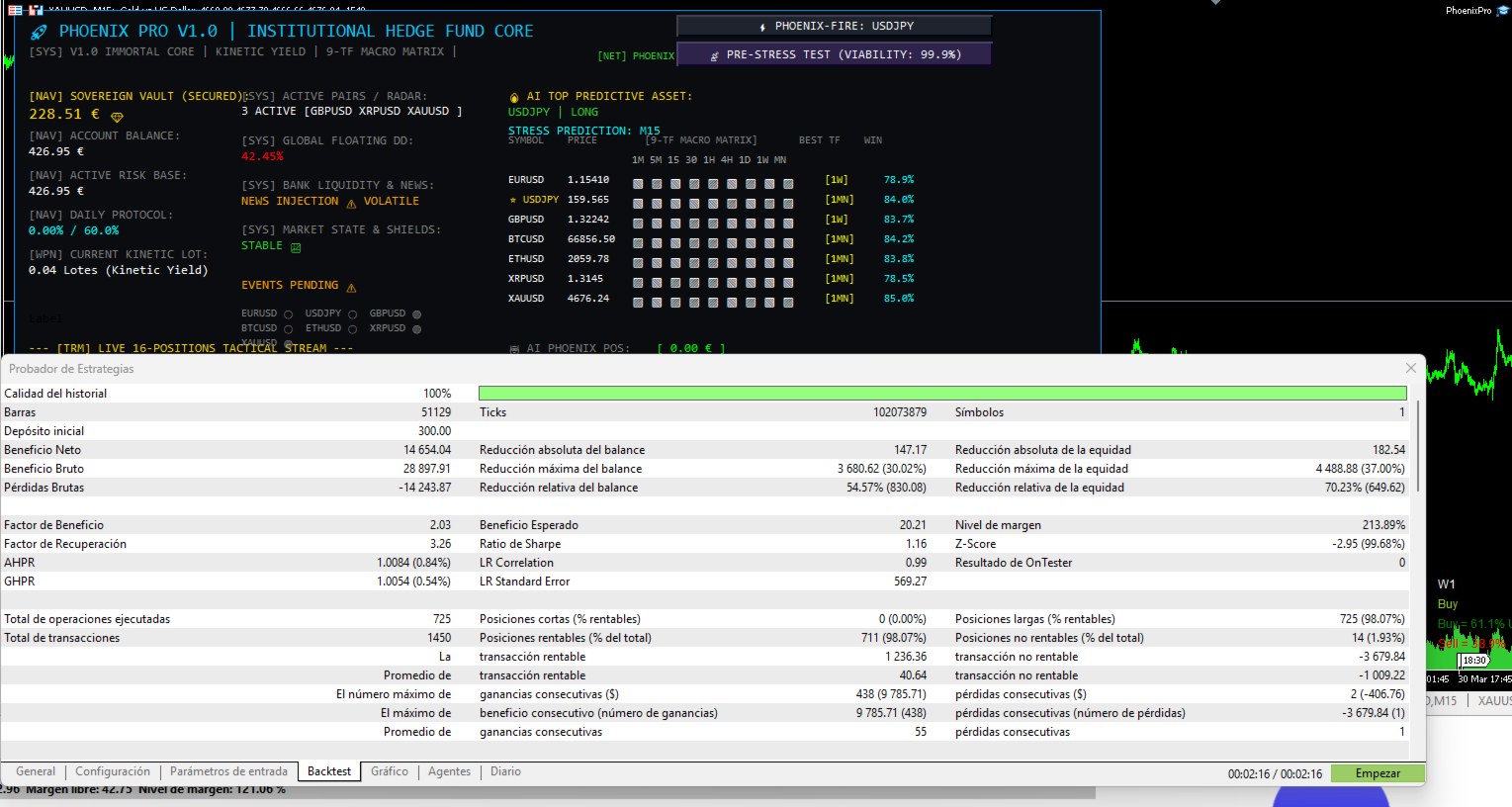Click the flame icon beside AI Top Predictive Asset
Viewport: 1512px width, 807px height.
point(514,97)
